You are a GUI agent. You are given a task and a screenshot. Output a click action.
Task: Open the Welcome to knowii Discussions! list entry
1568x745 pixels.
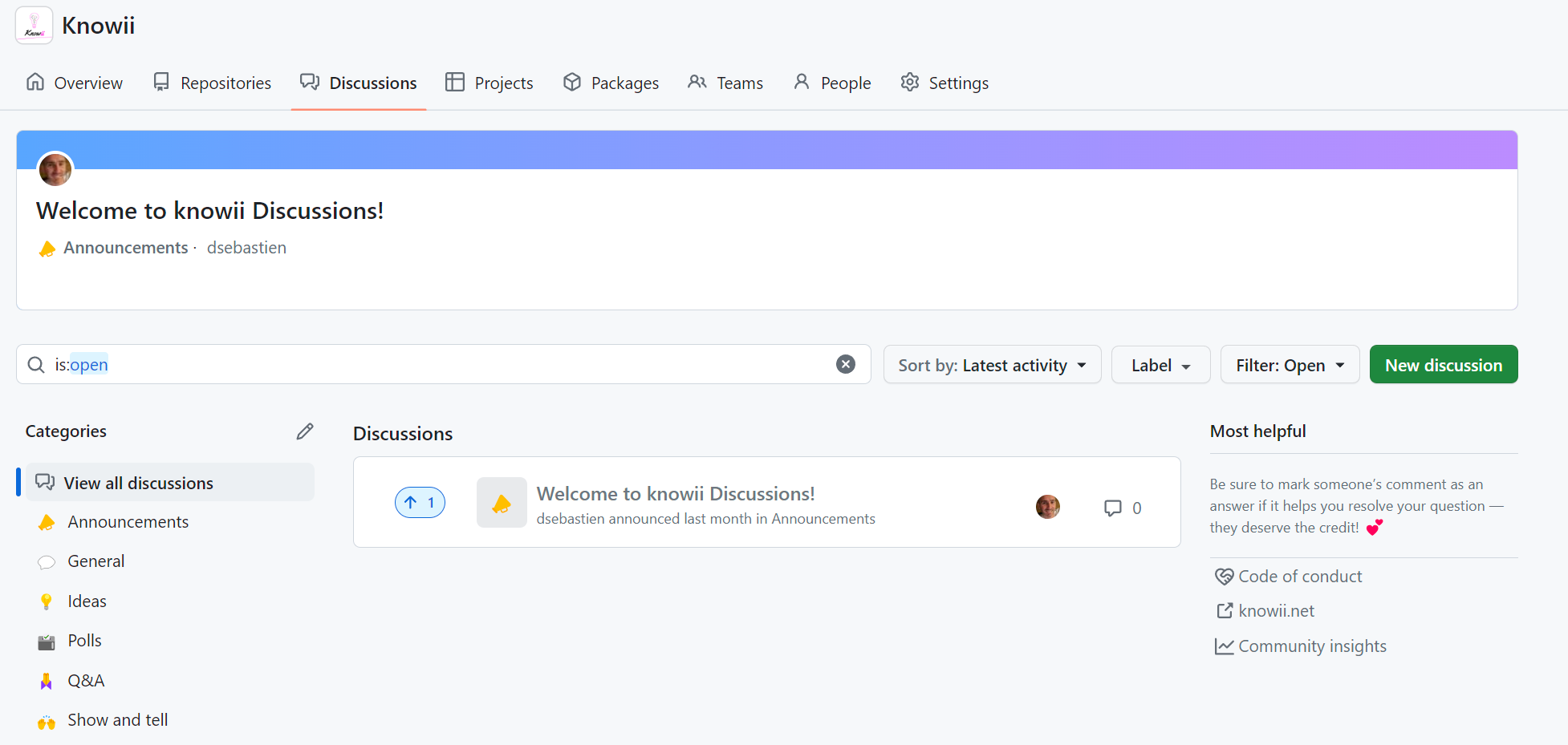pos(676,493)
